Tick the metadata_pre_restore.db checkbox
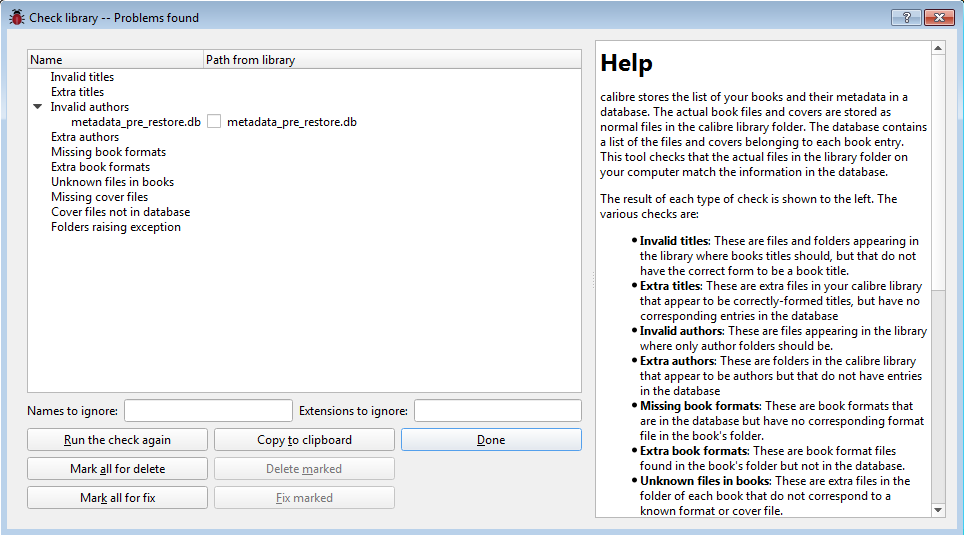964x535 pixels. pos(214,122)
